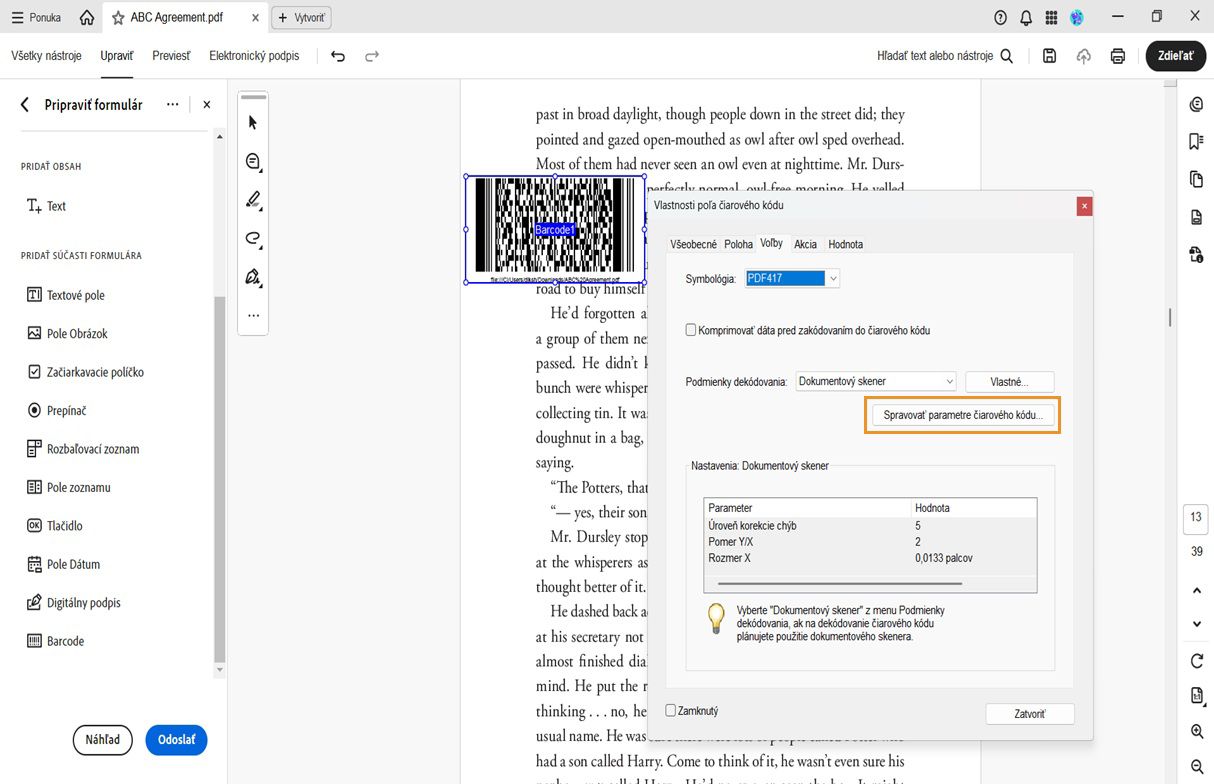The image size is (1214, 784).
Task: Click the Náhľad preview button
Action: (102, 740)
